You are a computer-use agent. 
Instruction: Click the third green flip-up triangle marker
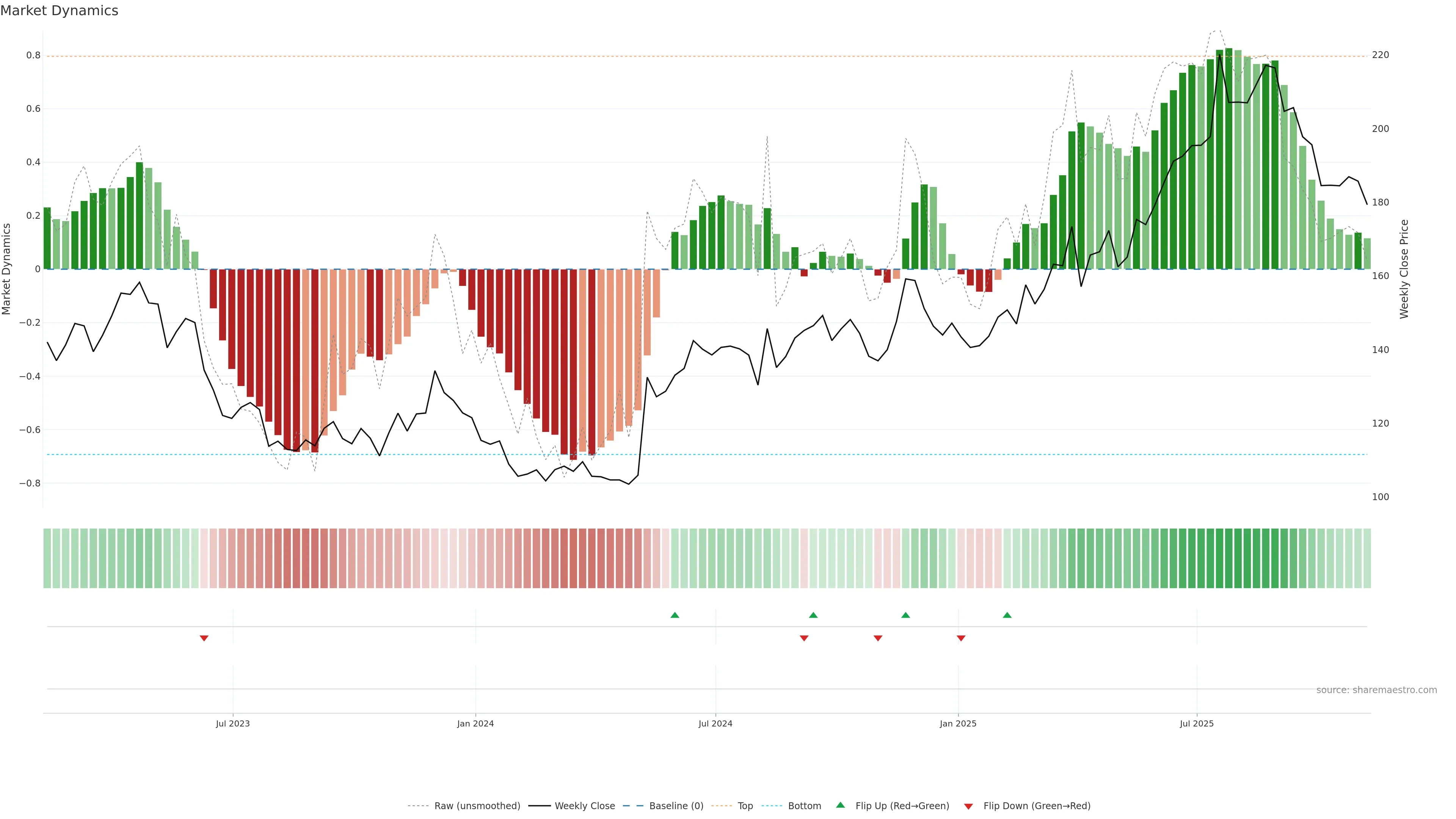pyautogui.click(x=905, y=615)
